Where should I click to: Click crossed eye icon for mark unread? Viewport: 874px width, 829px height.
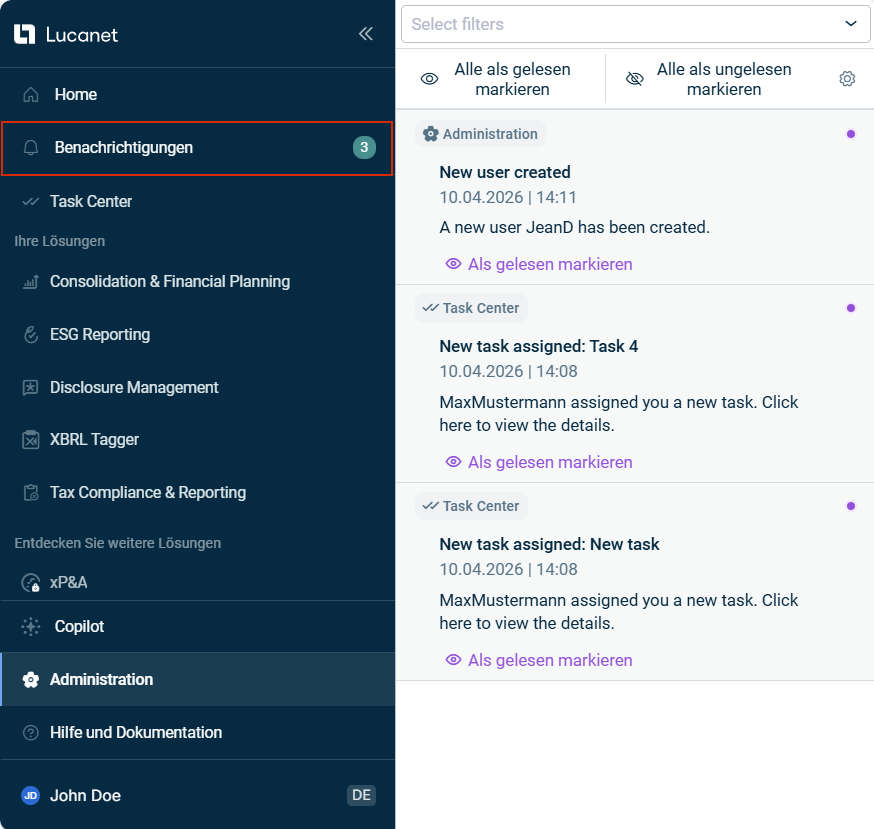634,79
